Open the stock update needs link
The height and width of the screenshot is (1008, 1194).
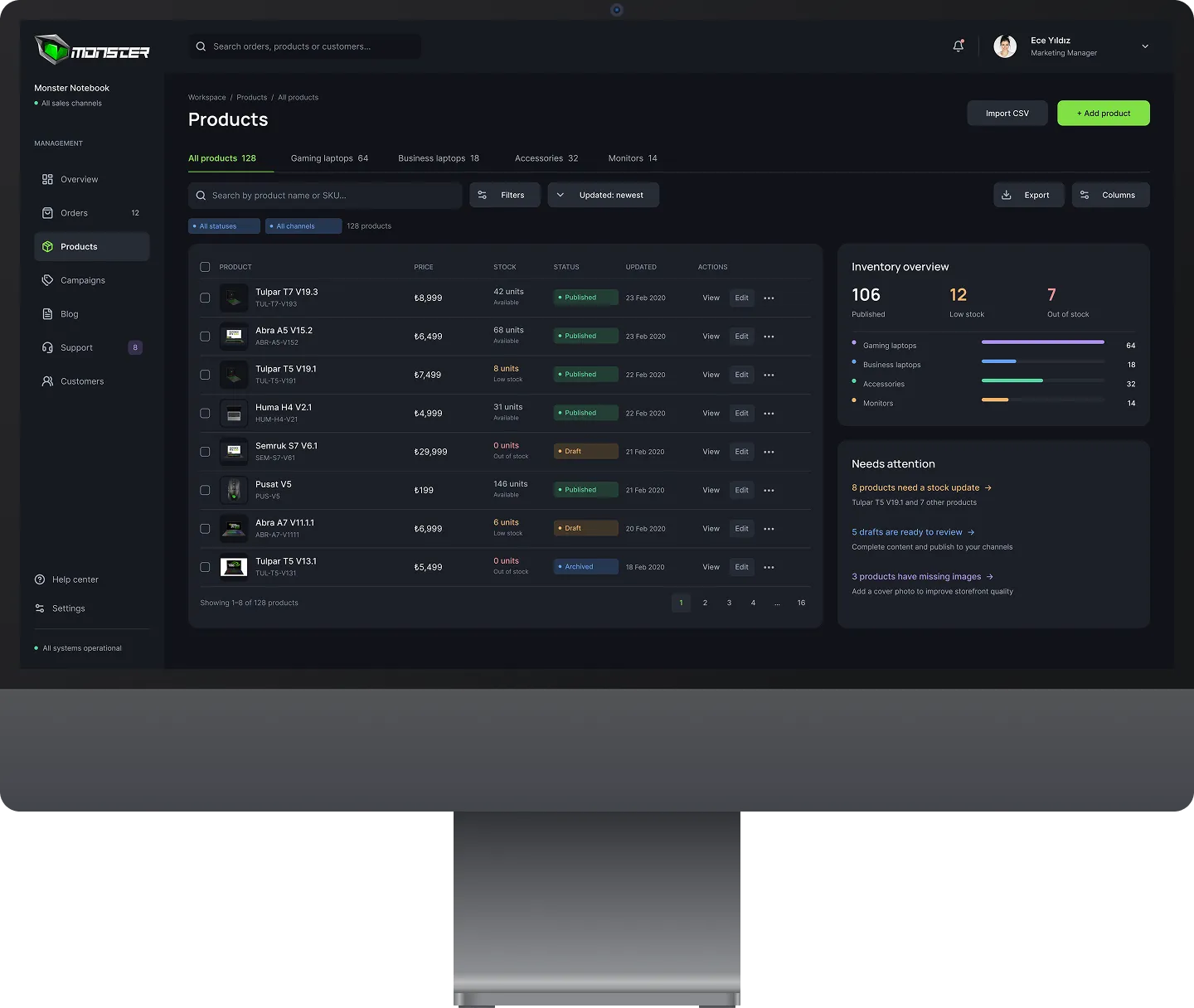click(x=921, y=487)
